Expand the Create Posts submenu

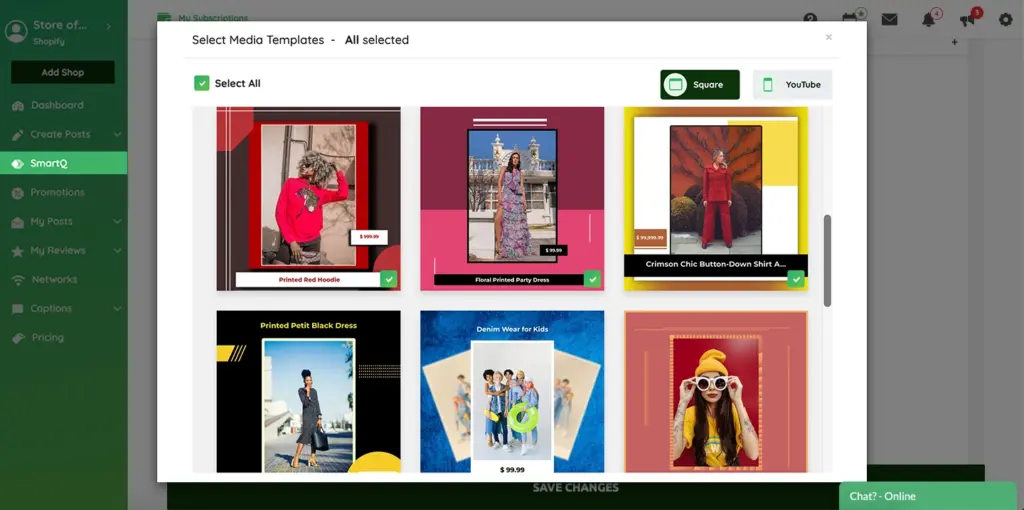pos(117,134)
